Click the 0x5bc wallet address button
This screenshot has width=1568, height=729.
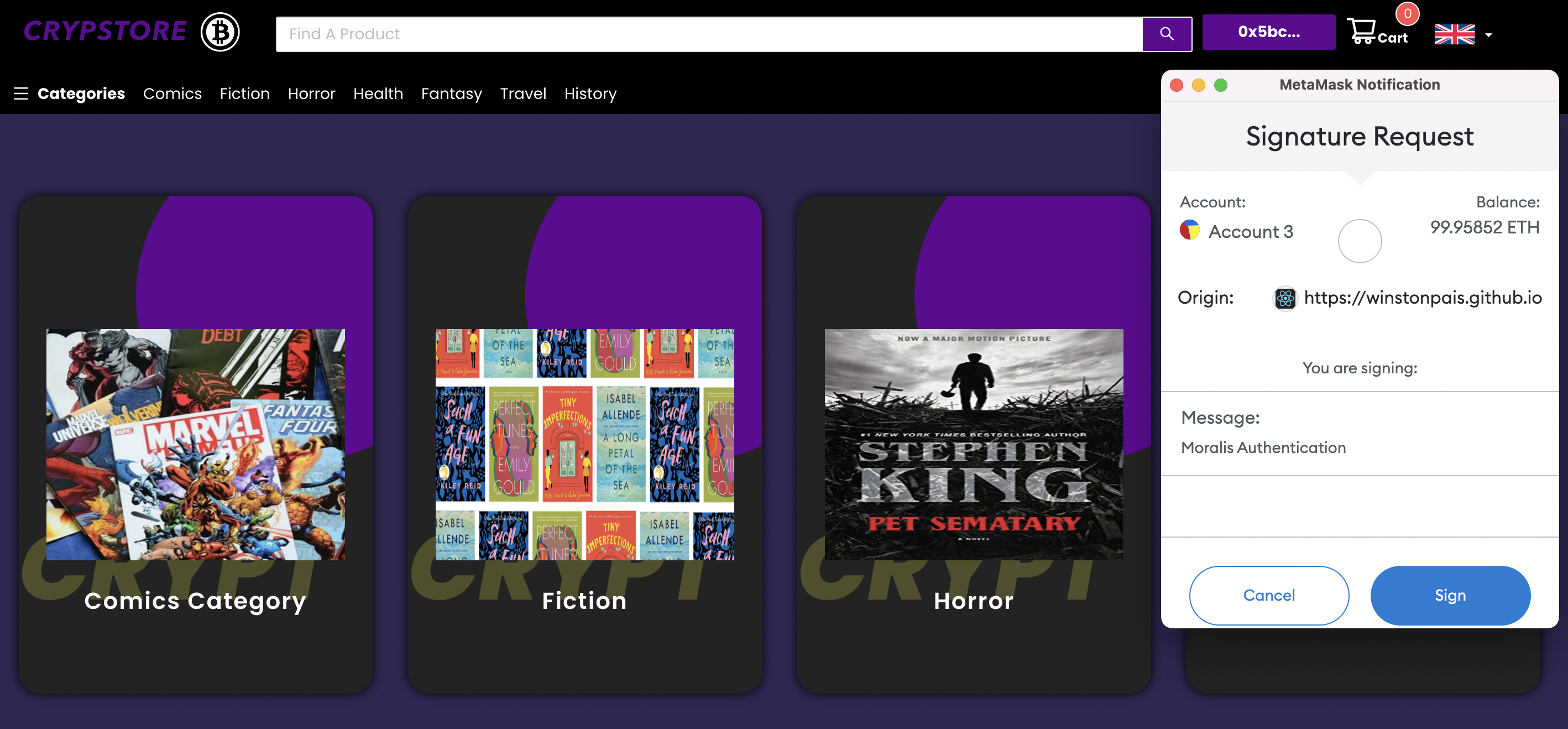(x=1268, y=32)
